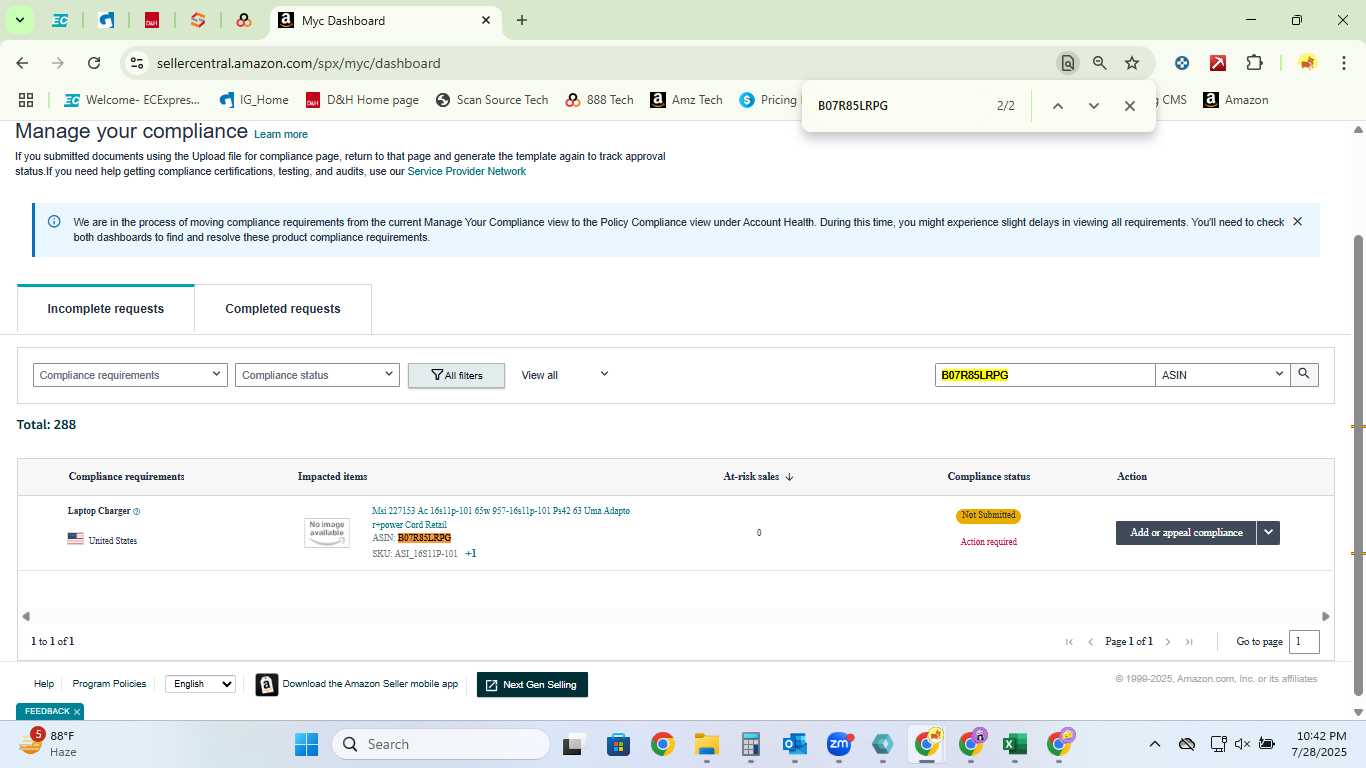Open a new browser tab

[x=522, y=20]
